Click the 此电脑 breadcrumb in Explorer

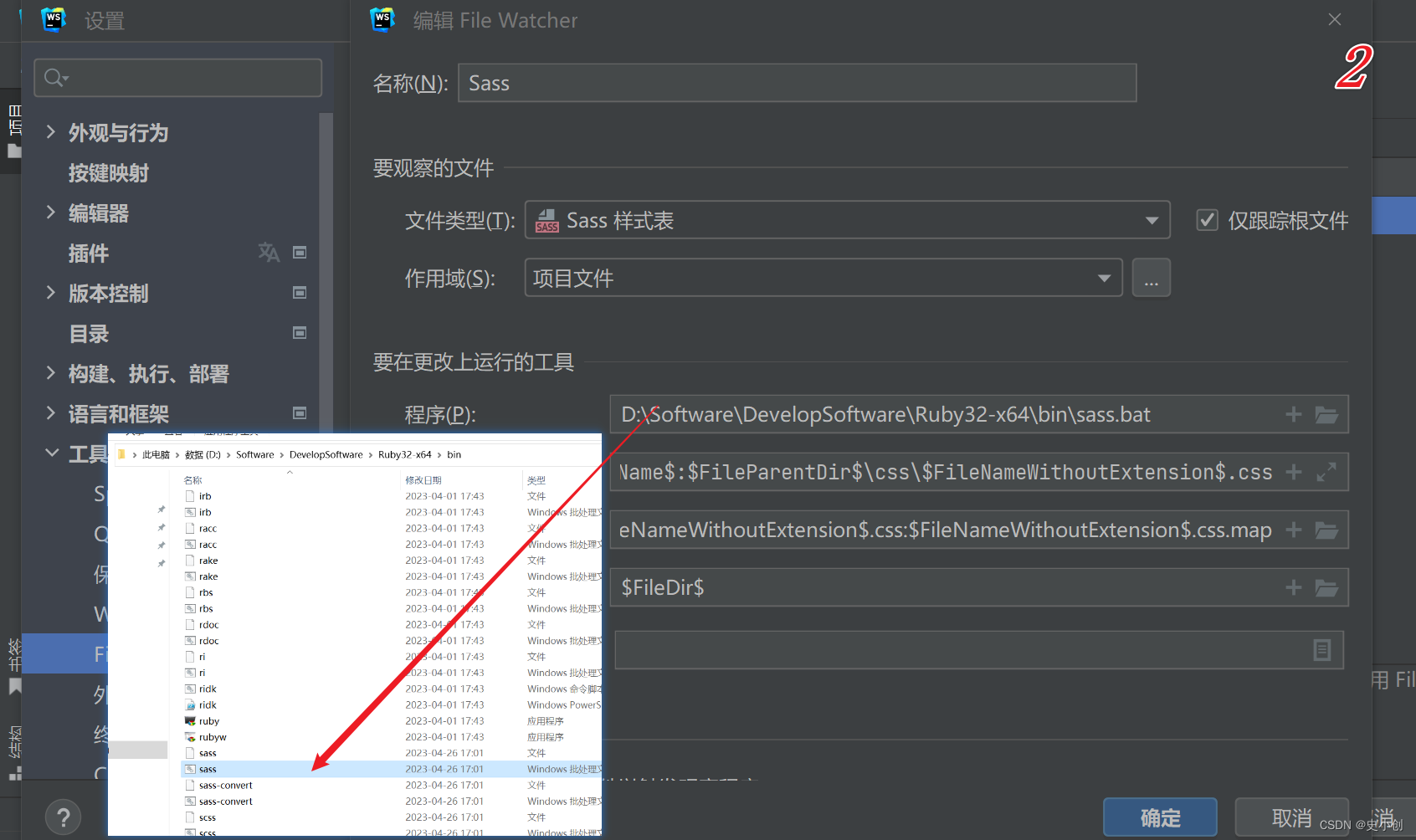(x=156, y=454)
